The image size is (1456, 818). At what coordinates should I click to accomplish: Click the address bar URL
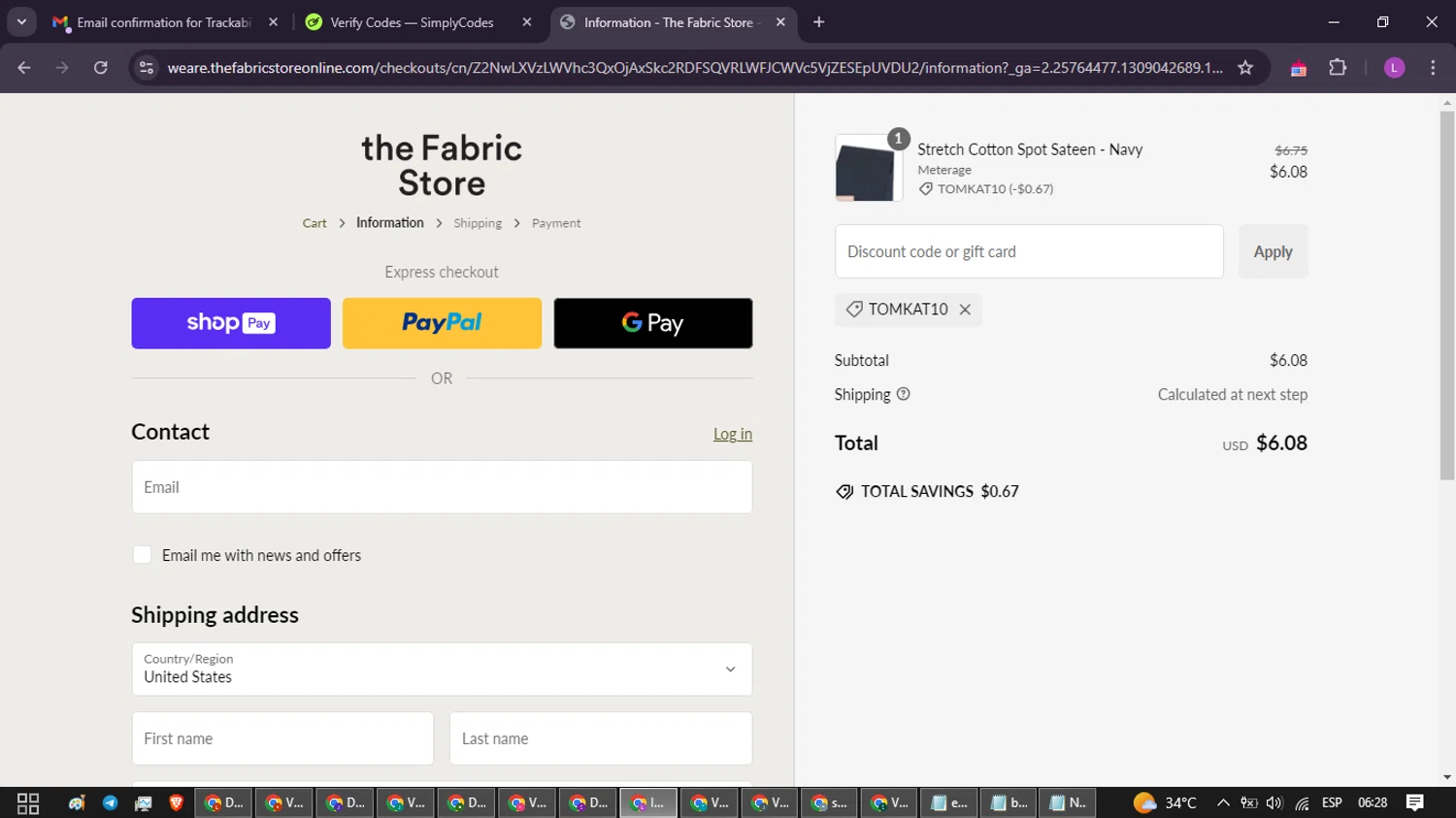694,68
